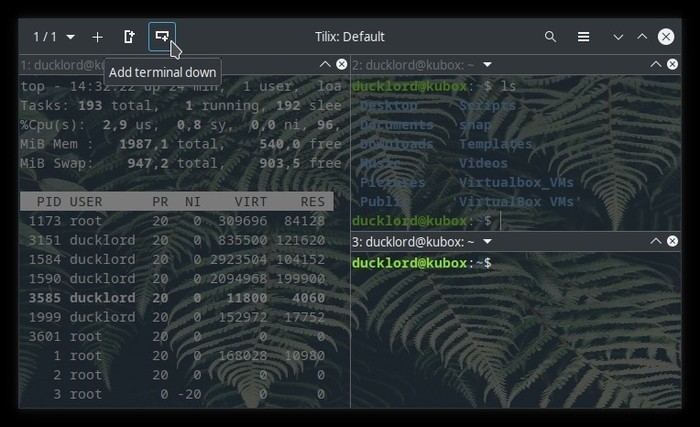The width and height of the screenshot is (700, 427).
Task: Click the VIRT column header in top
Action: [251, 202]
